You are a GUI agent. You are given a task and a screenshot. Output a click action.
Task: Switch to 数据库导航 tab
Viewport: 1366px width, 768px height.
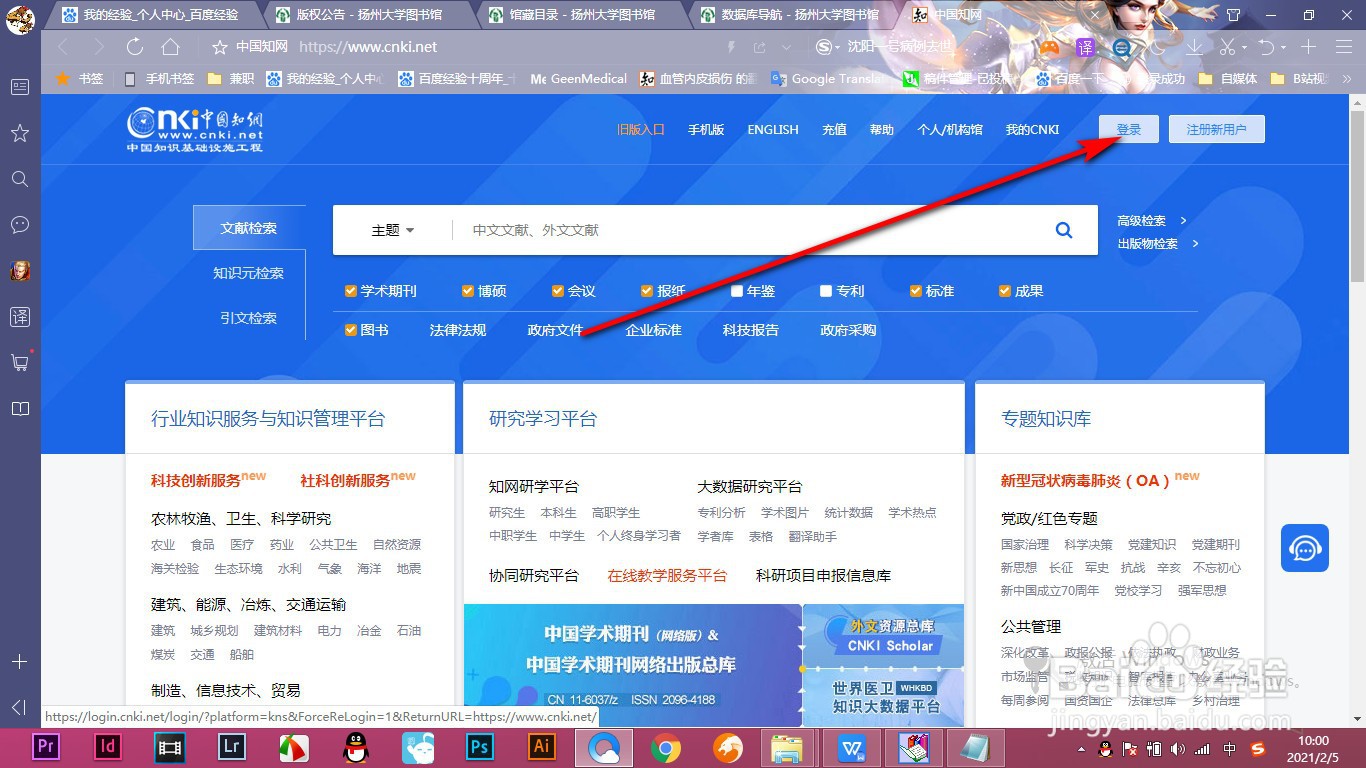(794, 15)
